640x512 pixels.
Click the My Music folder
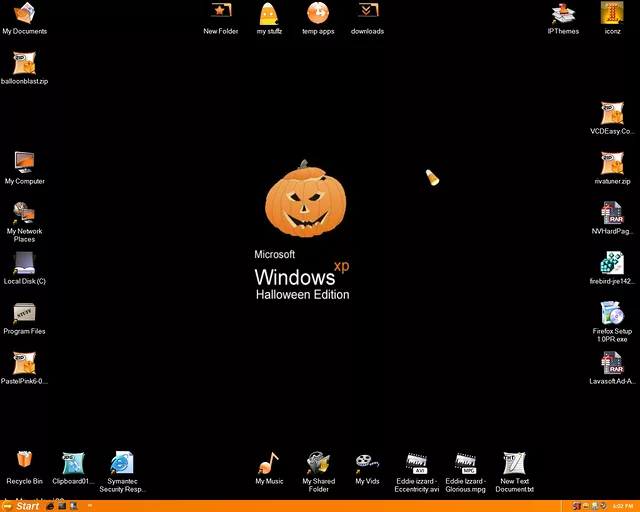[269, 463]
